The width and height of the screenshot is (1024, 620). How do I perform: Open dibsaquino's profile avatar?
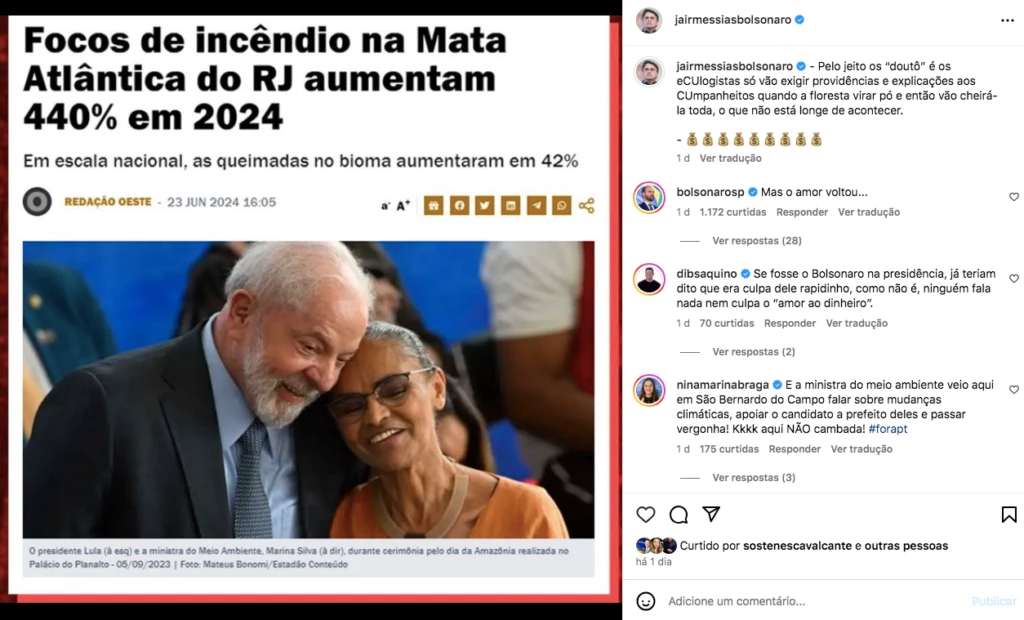point(649,280)
